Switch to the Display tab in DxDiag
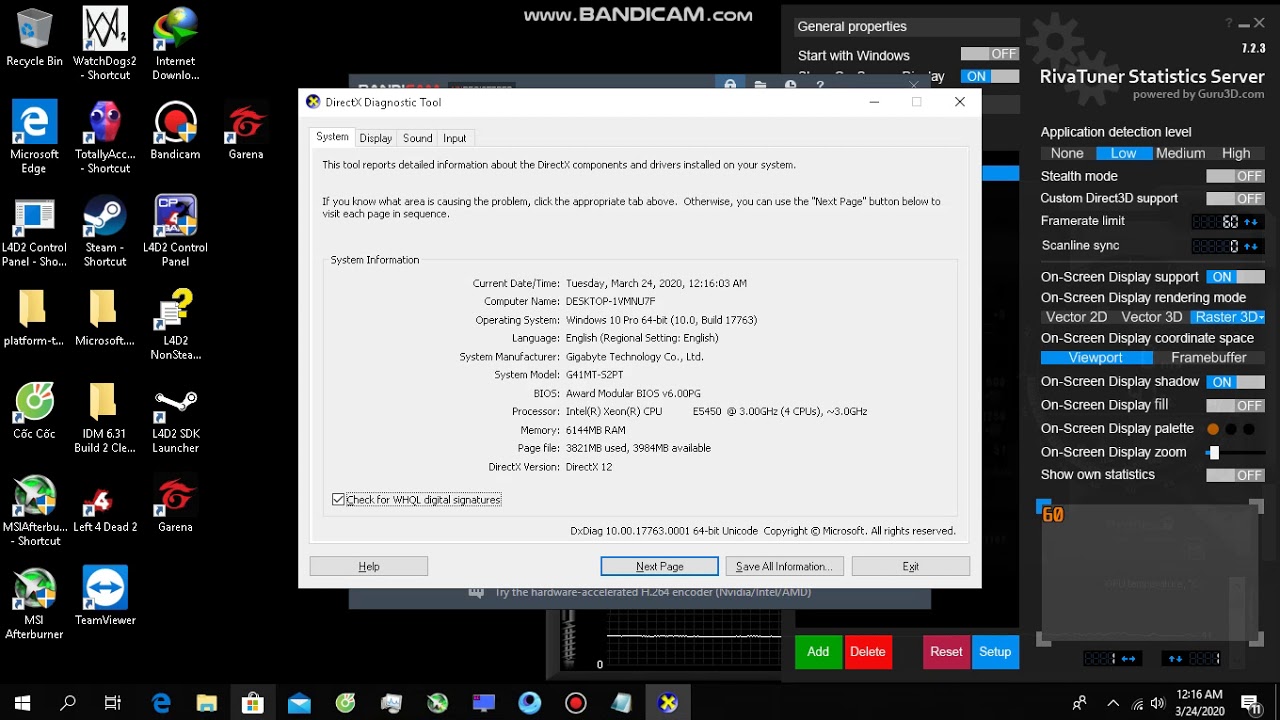Viewport: 1280px width, 720px height. pos(376,138)
